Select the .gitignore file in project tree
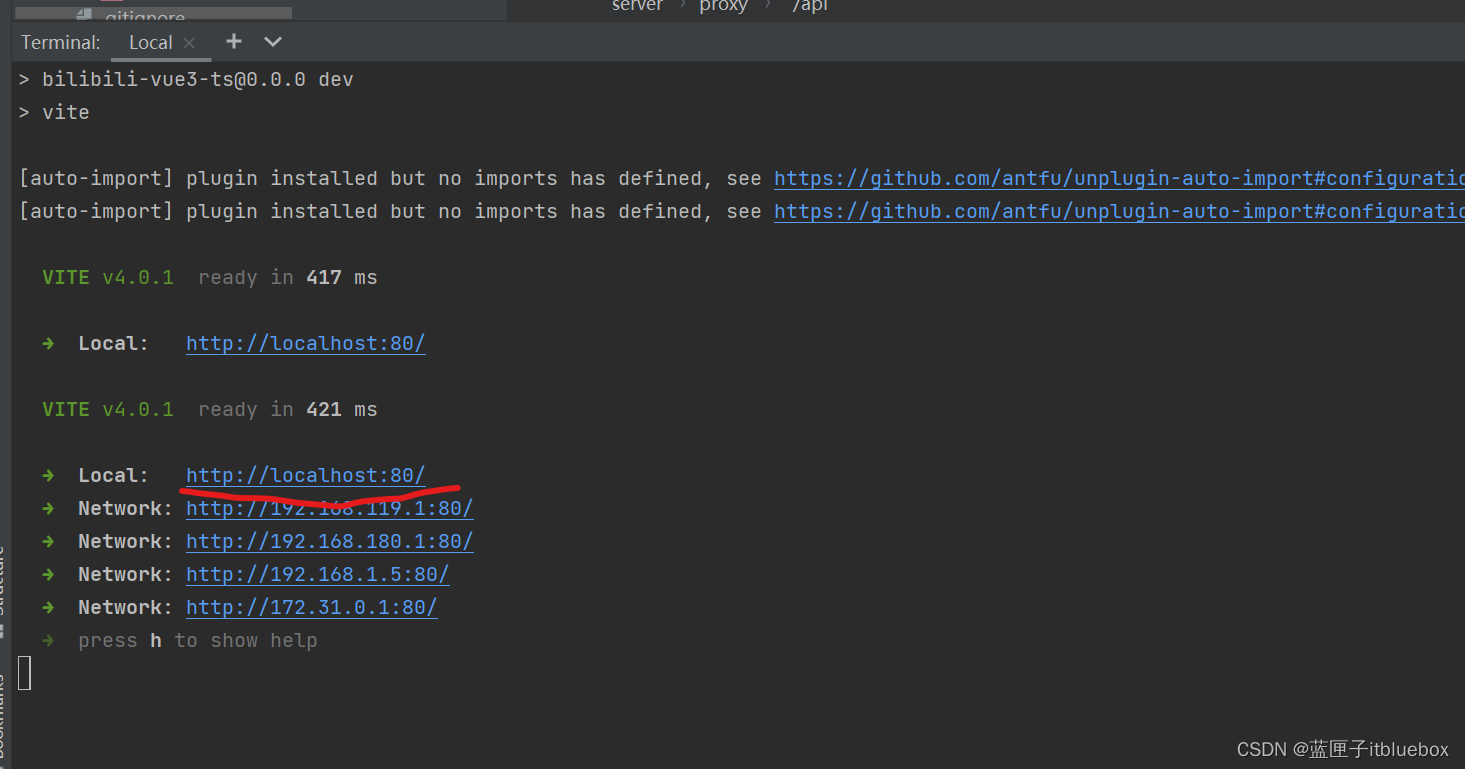The height and width of the screenshot is (769, 1465). click(145, 15)
